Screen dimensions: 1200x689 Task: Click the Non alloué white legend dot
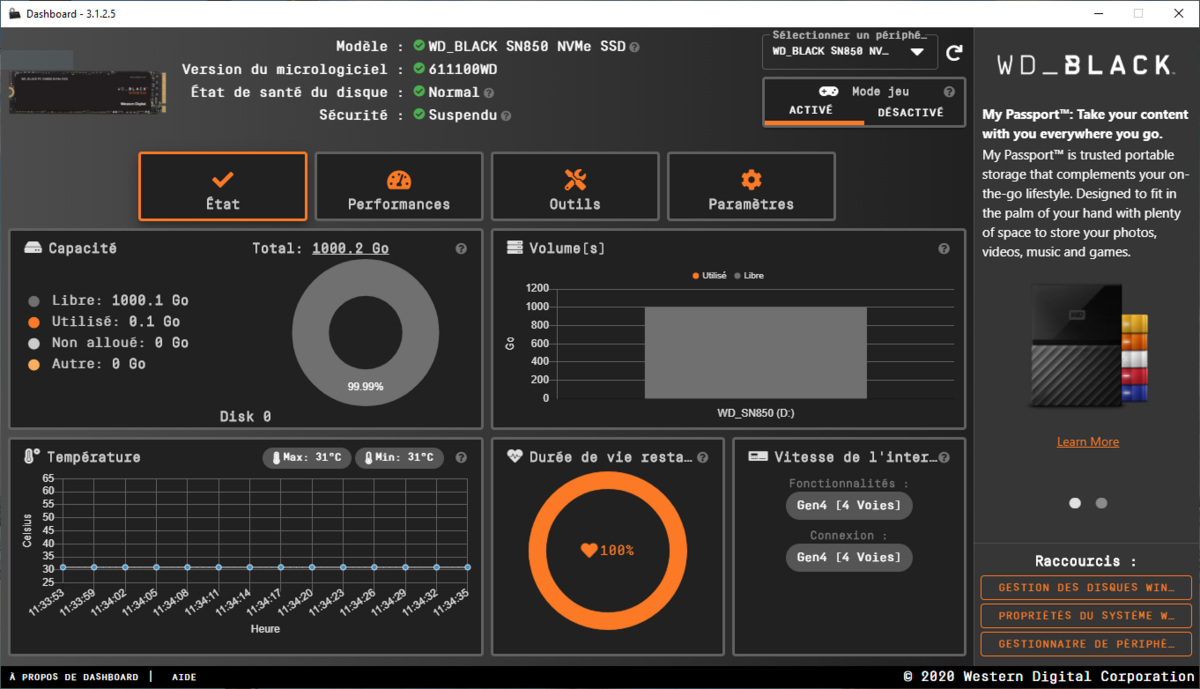34,343
